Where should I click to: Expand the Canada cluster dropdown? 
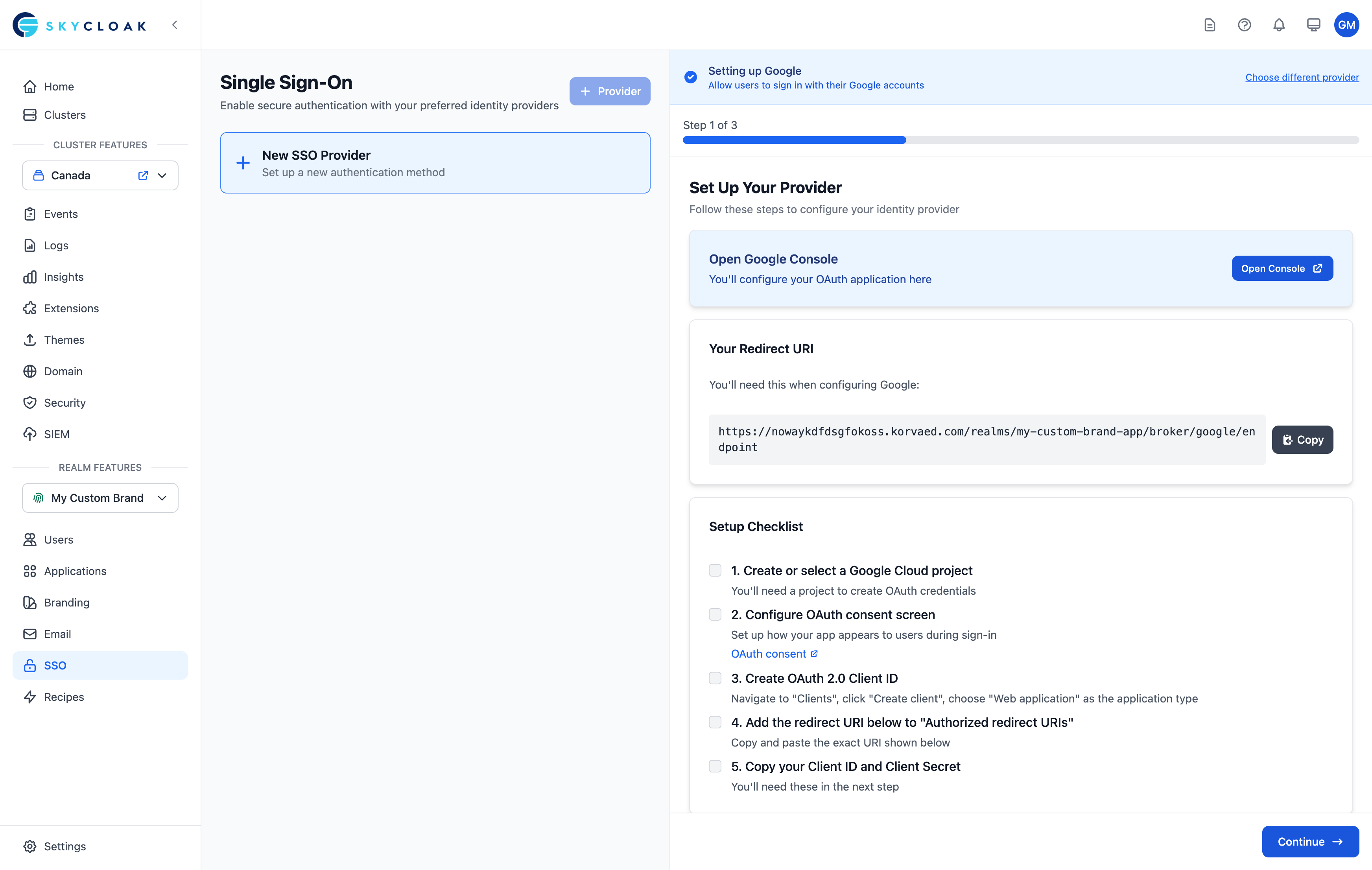(163, 175)
